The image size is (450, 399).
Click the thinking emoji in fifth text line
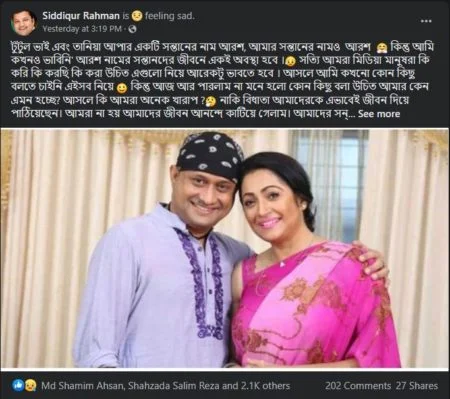(211, 101)
